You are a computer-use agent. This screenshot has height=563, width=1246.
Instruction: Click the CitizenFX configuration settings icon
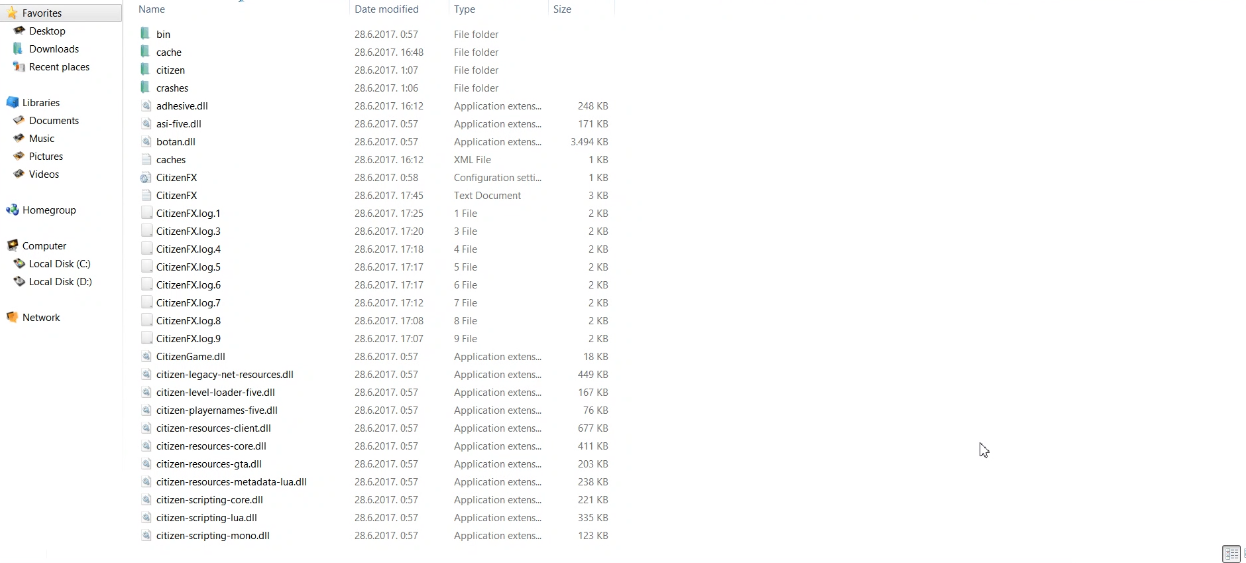coord(146,178)
